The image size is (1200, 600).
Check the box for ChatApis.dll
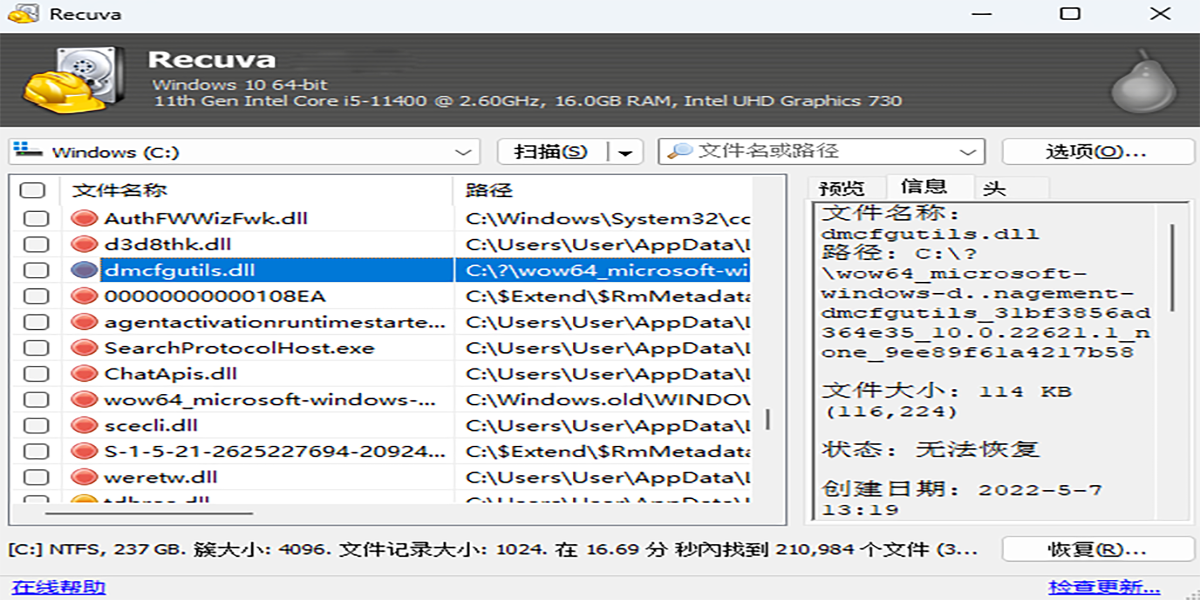click(x=36, y=374)
